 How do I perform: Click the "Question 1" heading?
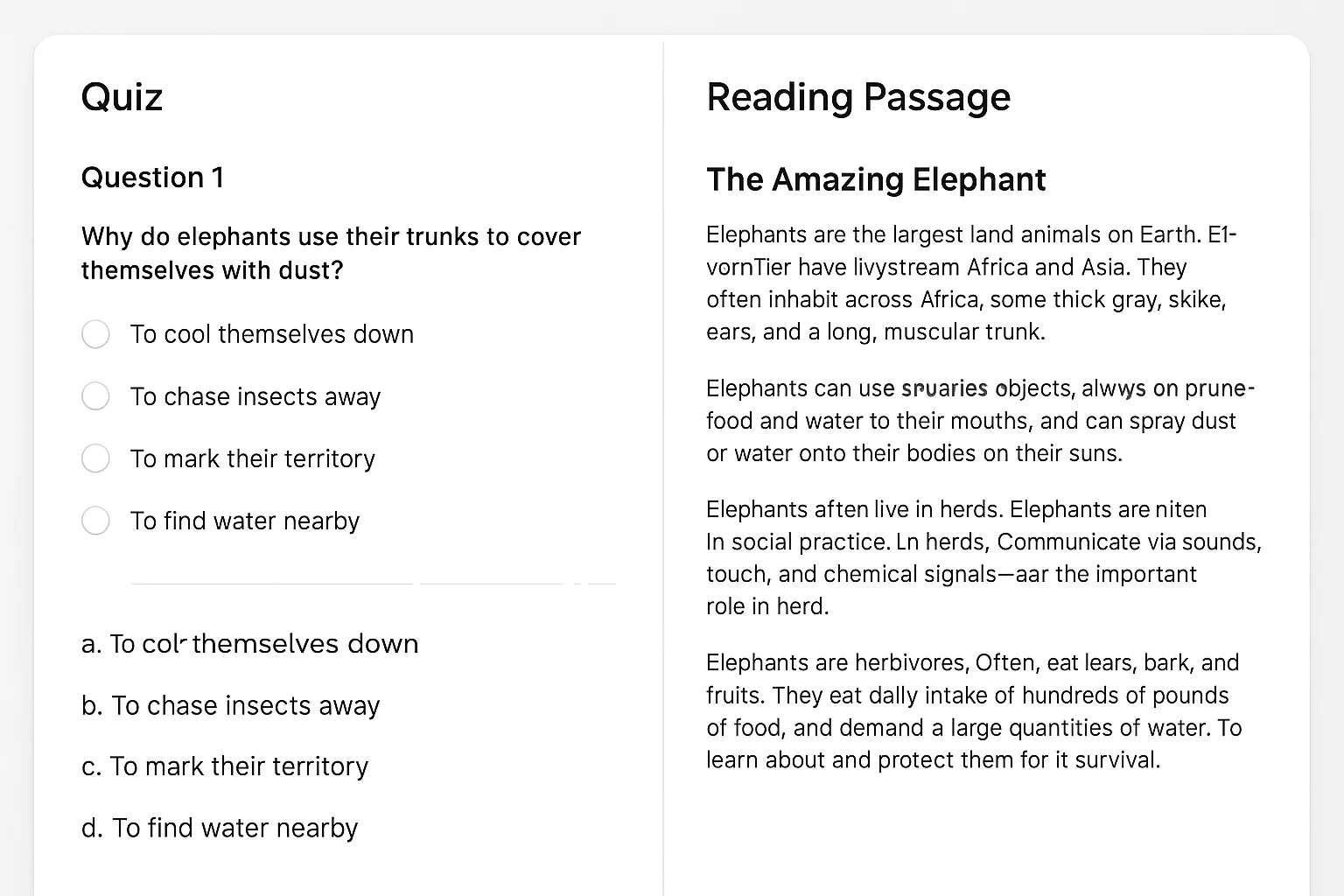[x=152, y=178]
